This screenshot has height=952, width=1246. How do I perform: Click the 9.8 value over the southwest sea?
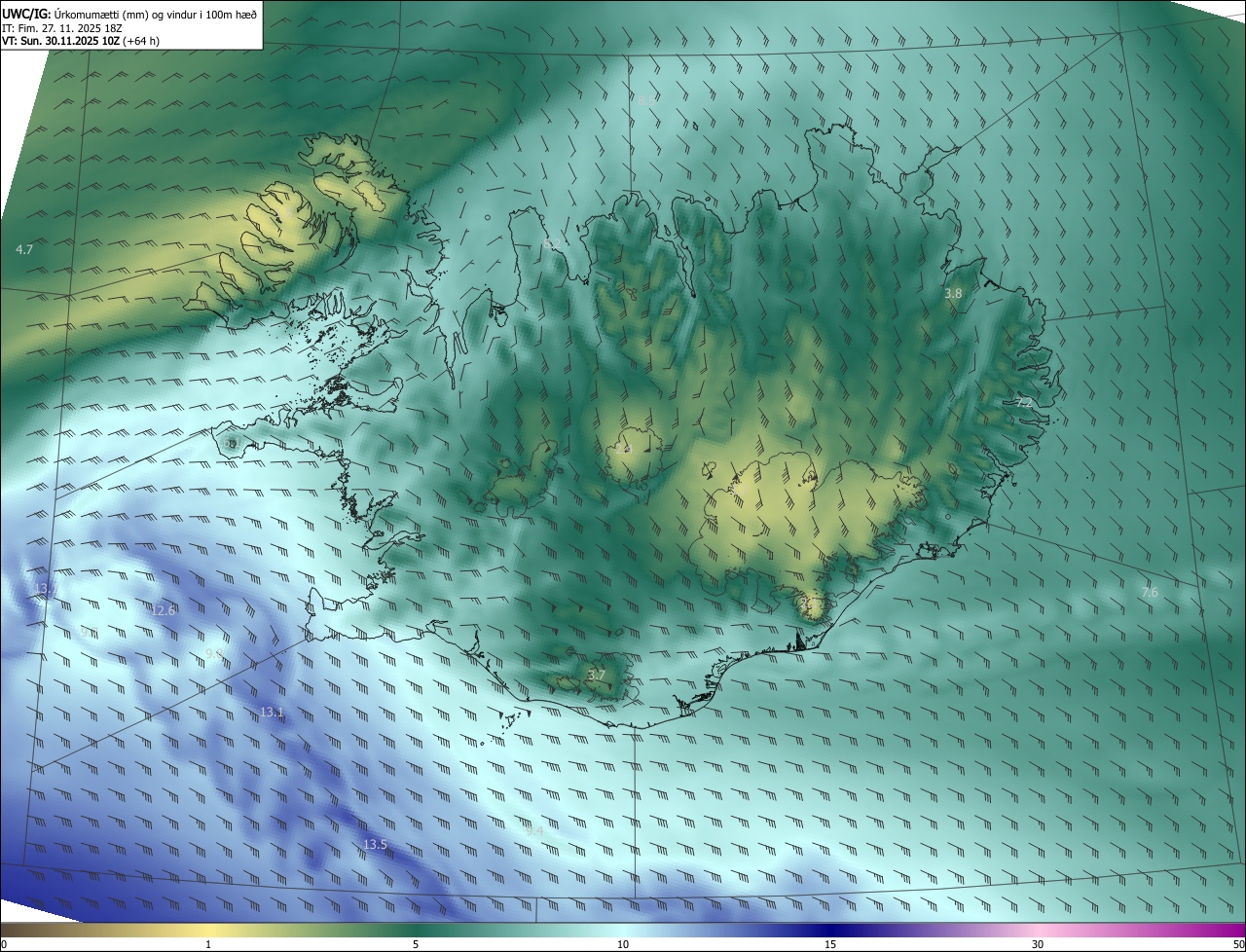[x=214, y=654]
